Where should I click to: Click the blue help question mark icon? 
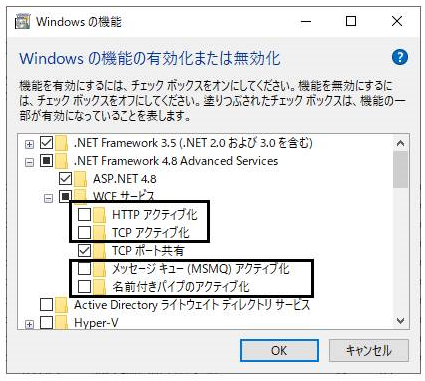point(399,57)
